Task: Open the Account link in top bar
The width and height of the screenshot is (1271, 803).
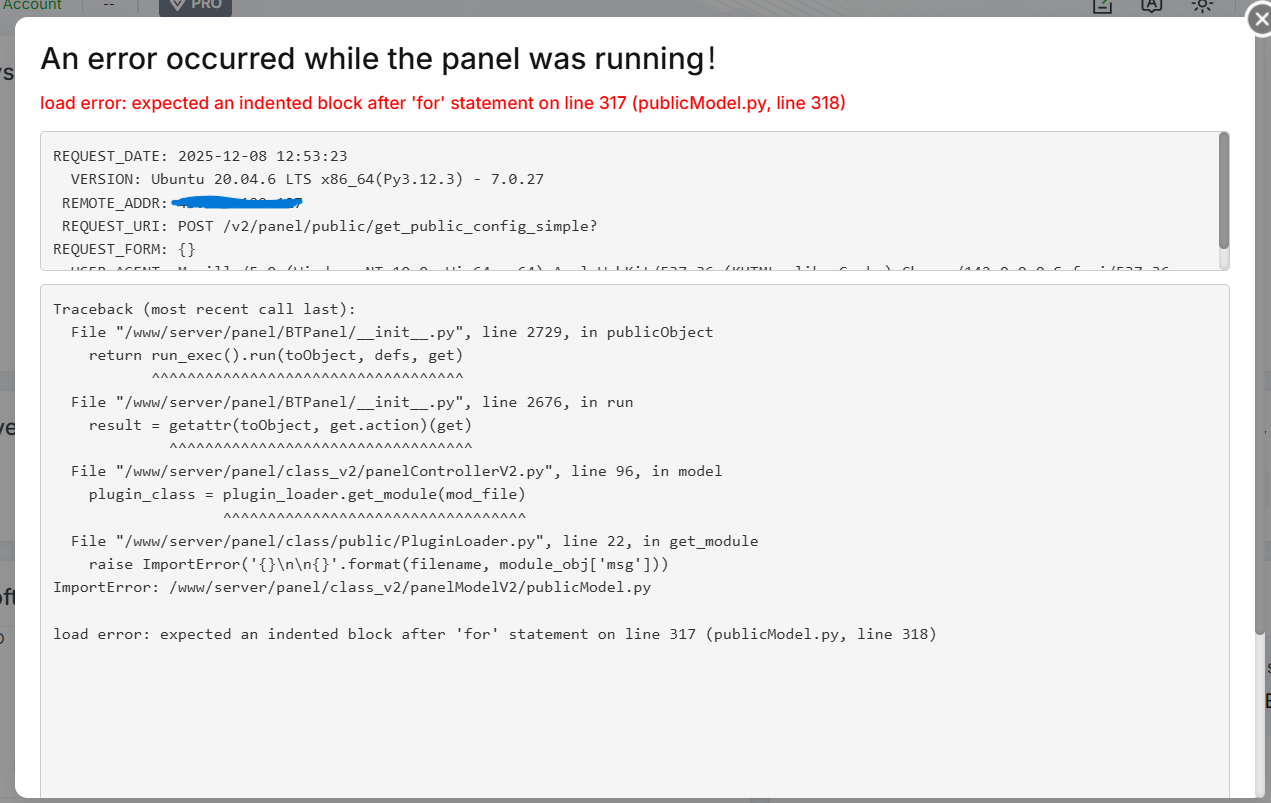Action: [33, 5]
